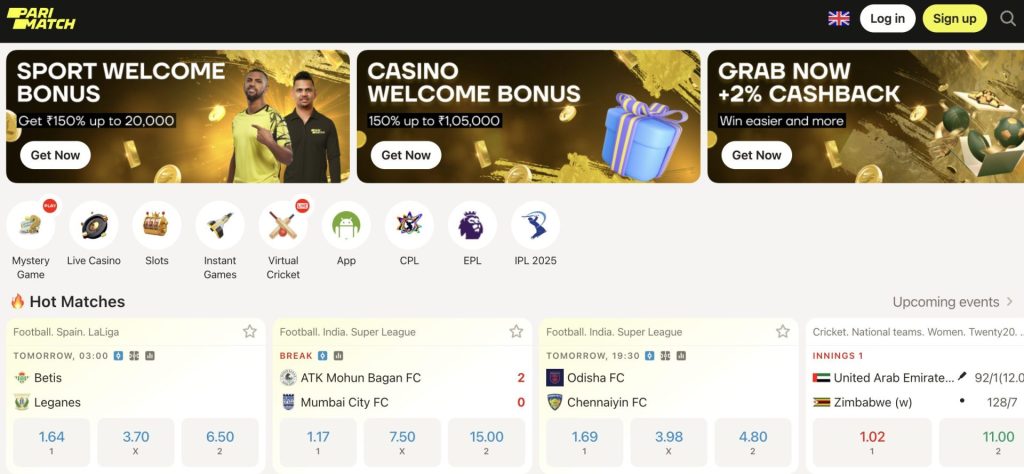The image size is (1024, 474).
Task: Click the Log in button
Action: pyautogui.click(x=888, y=18)
